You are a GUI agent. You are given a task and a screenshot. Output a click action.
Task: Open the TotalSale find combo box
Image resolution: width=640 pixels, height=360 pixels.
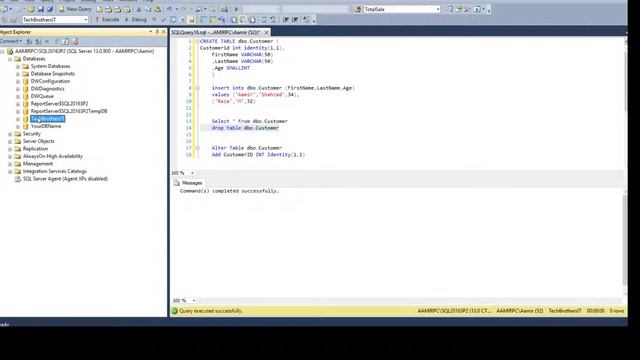[438, 9]
